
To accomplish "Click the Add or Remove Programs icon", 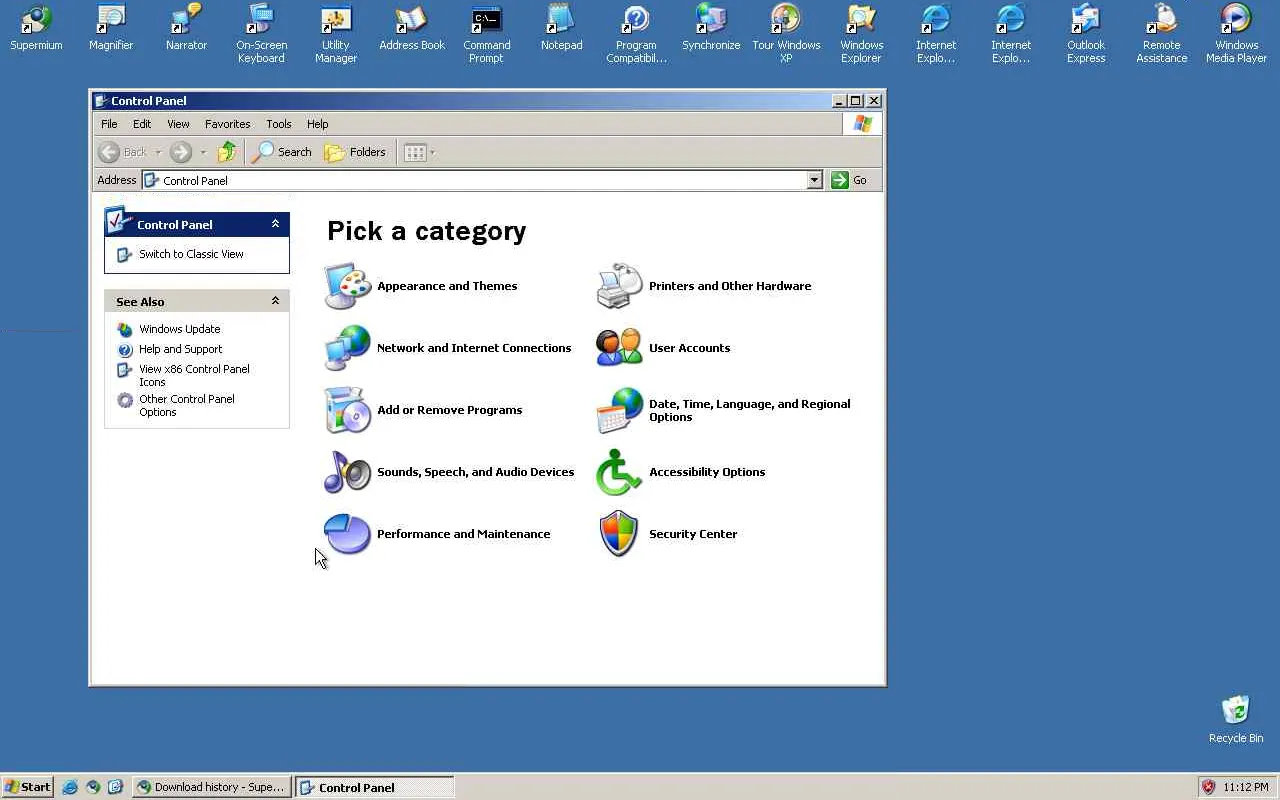I will (347, 410).
